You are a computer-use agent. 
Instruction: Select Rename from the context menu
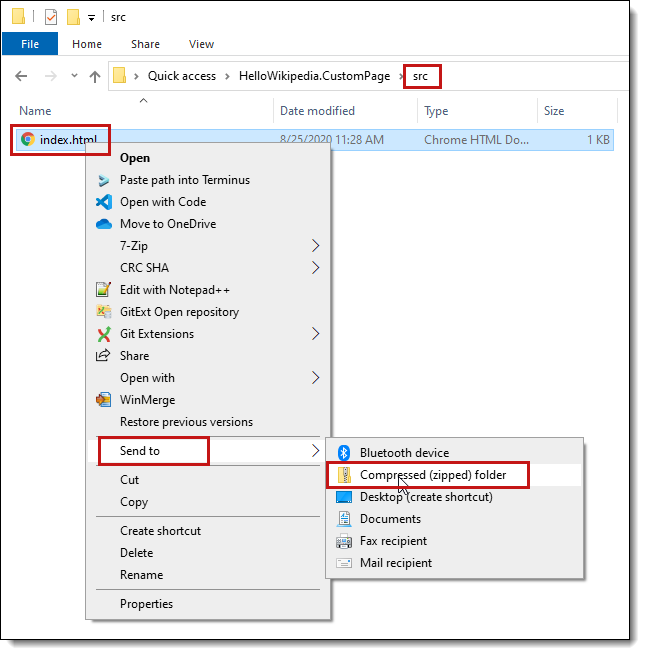pyautogui.click(x=142, y=575)
